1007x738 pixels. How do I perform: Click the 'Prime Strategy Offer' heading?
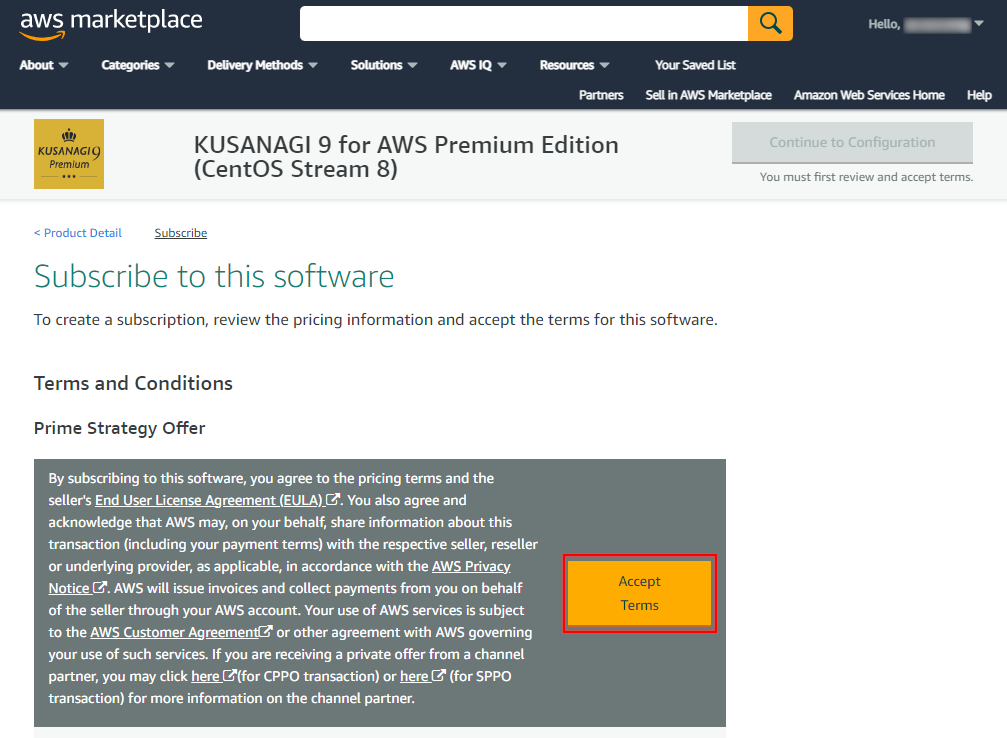click(x=119, y=428)
